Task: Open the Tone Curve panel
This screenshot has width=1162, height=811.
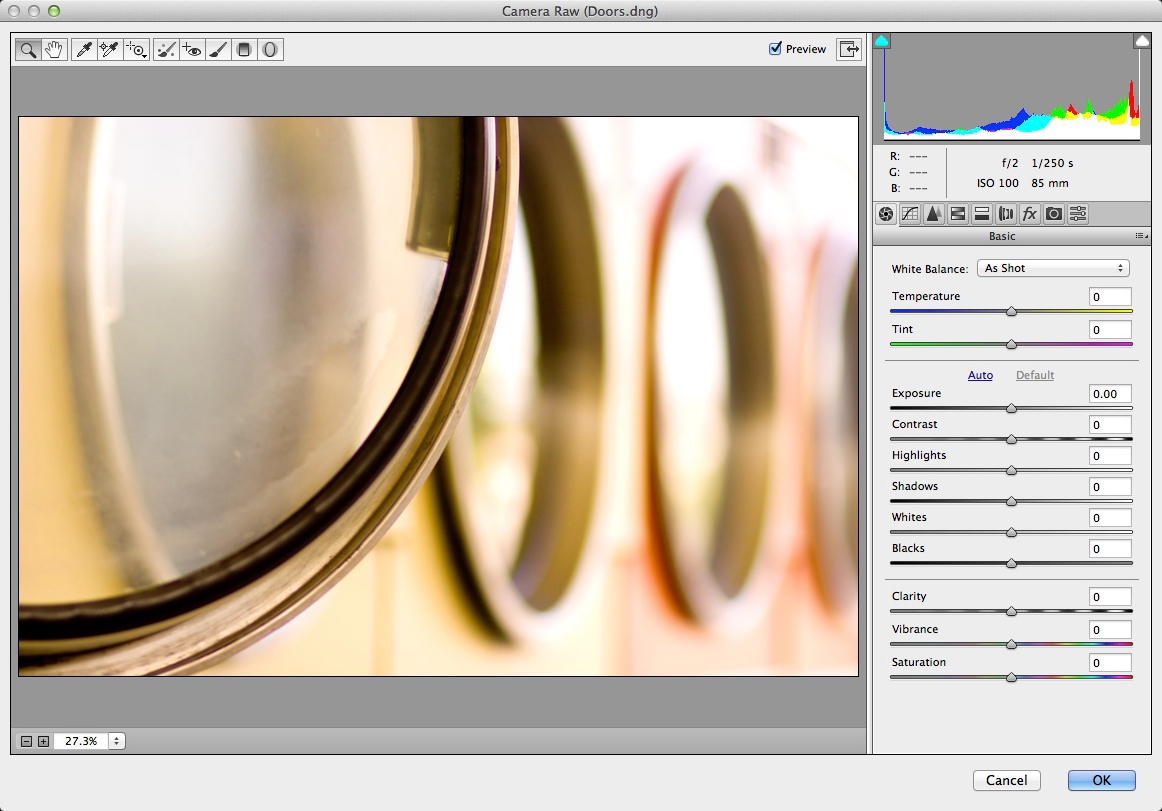Action: [909, 213]
